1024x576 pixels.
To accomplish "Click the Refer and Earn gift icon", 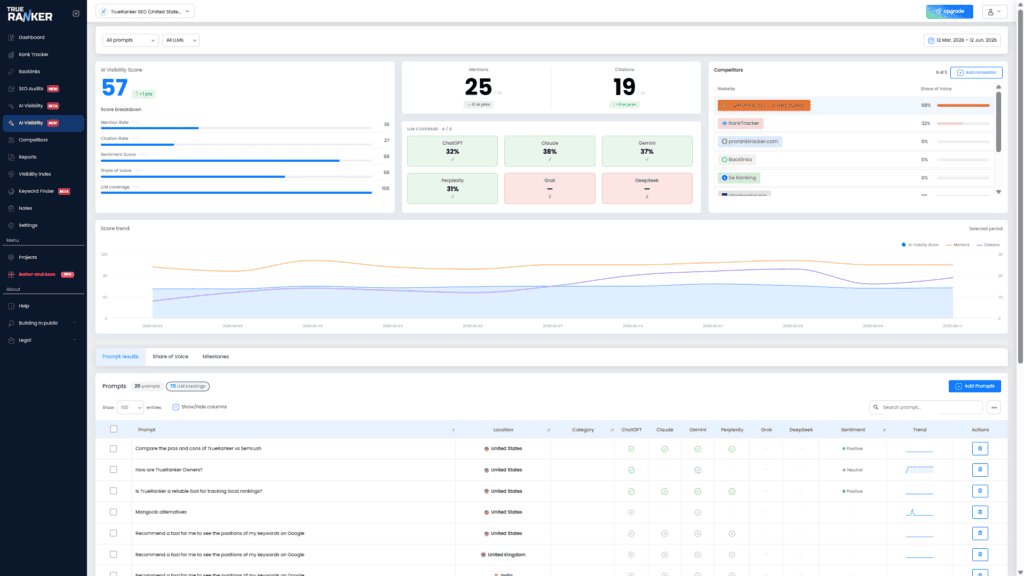I will pyautogui.click(x=11, y=274).
